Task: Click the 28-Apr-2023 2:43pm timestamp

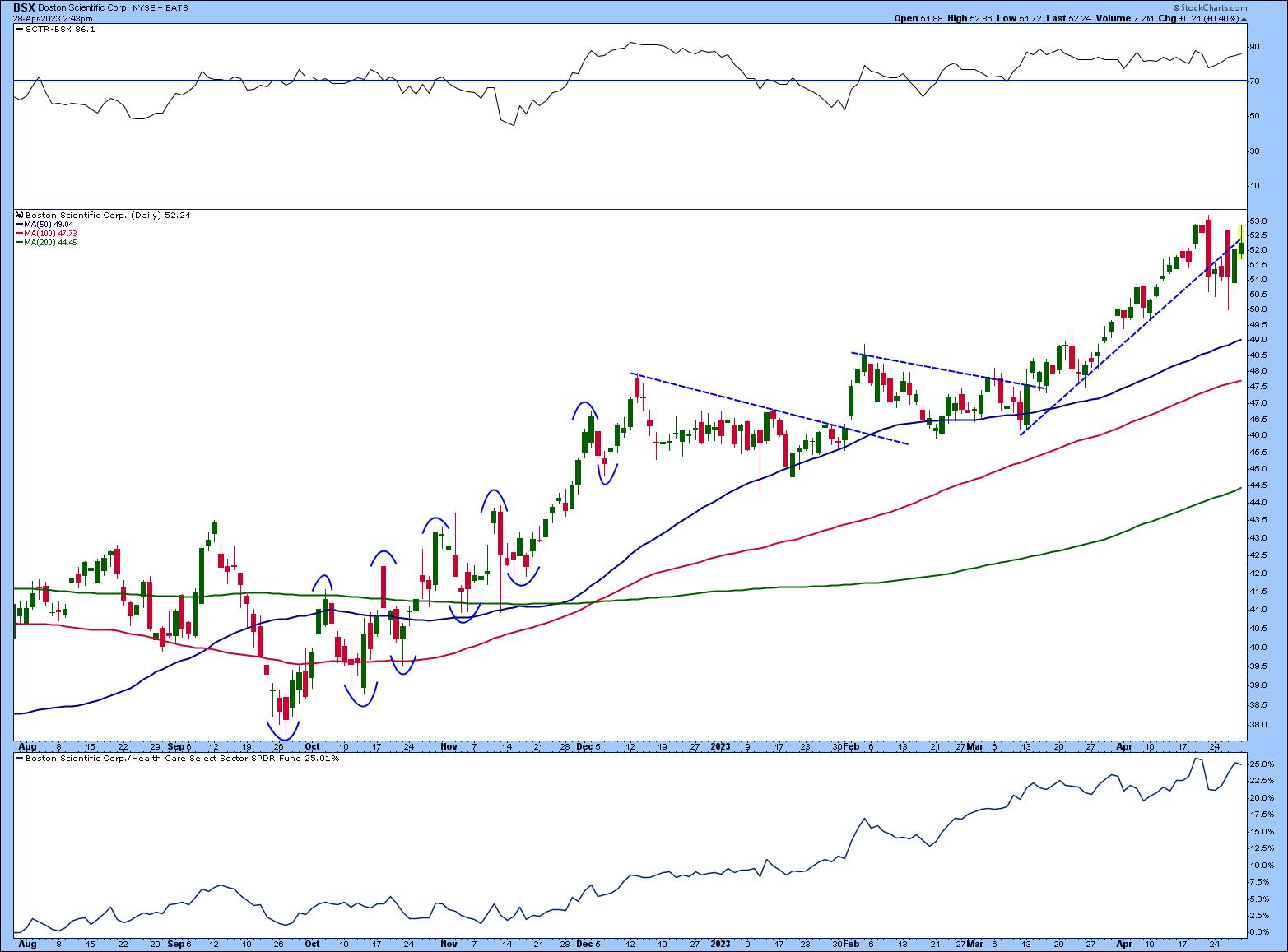Action: (53, 18)
